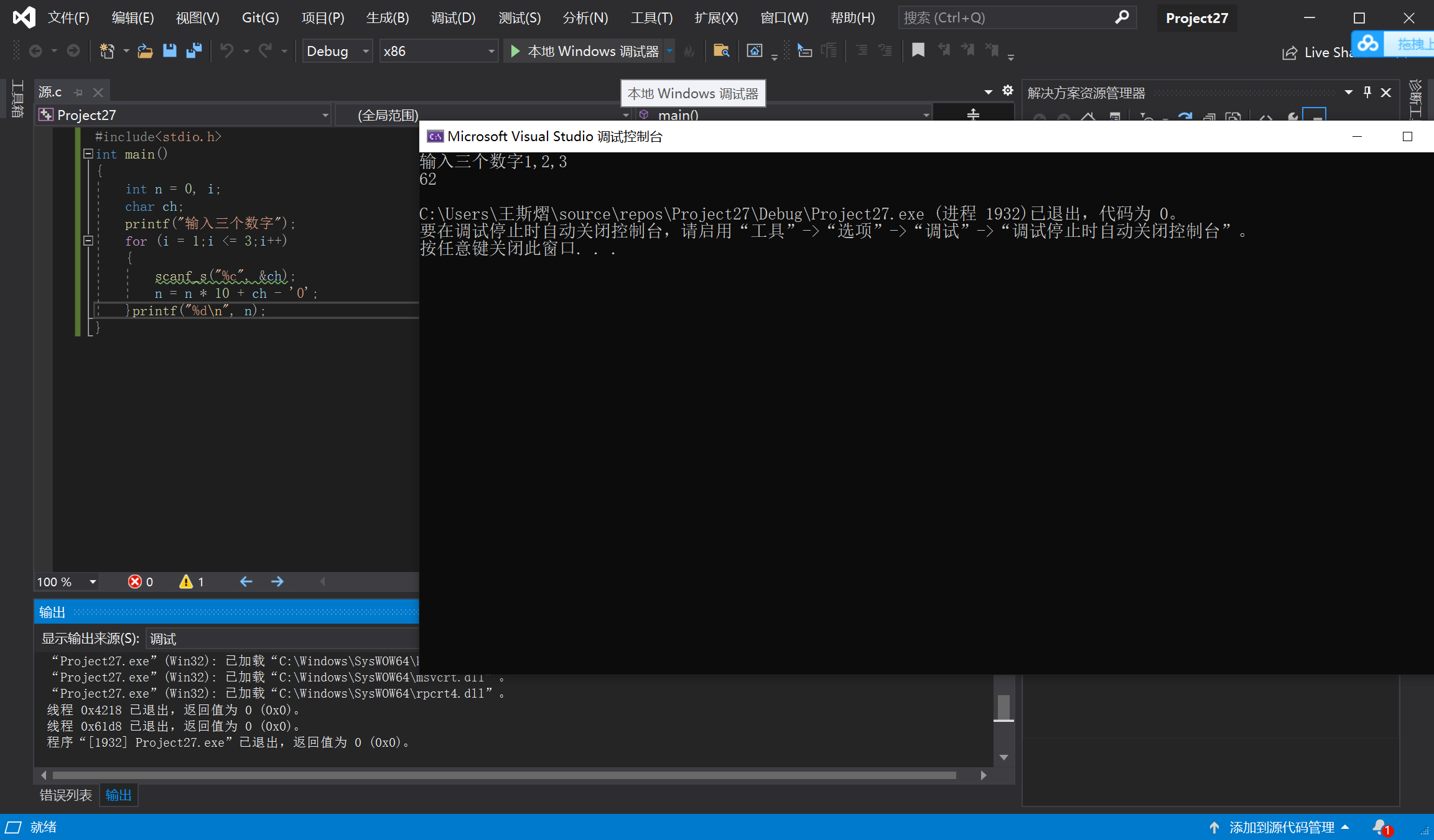Open the 编辑(E) menu
This screenshot has height=840, width=1434.
click(133, 17)
